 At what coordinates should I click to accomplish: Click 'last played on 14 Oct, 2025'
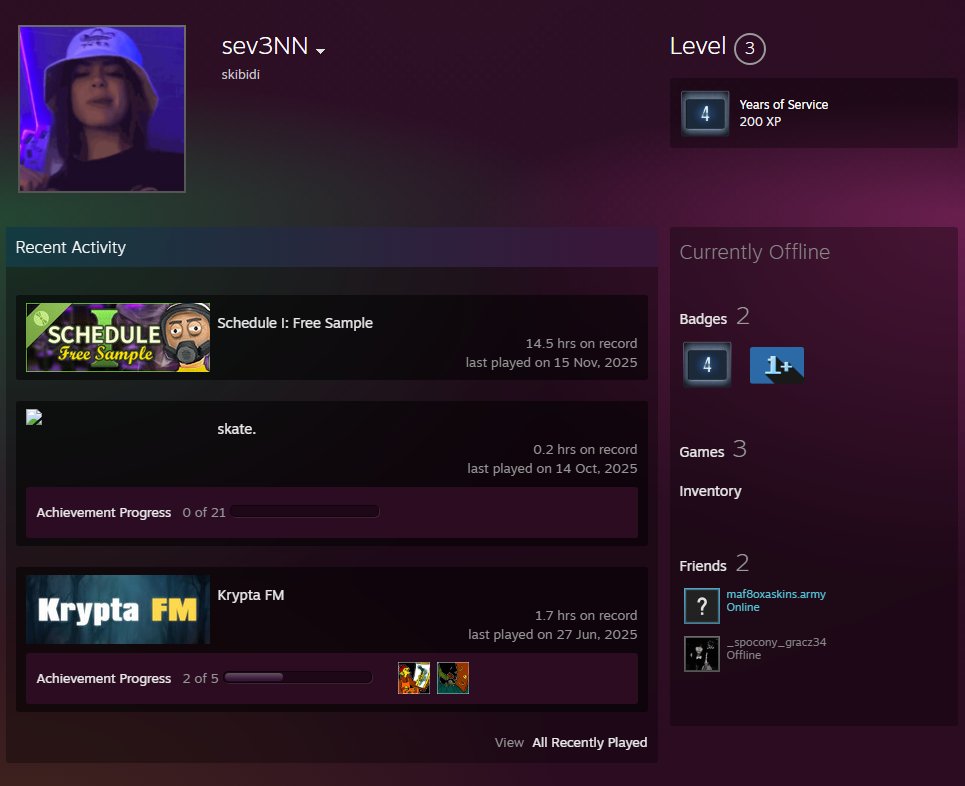[552, 468]
